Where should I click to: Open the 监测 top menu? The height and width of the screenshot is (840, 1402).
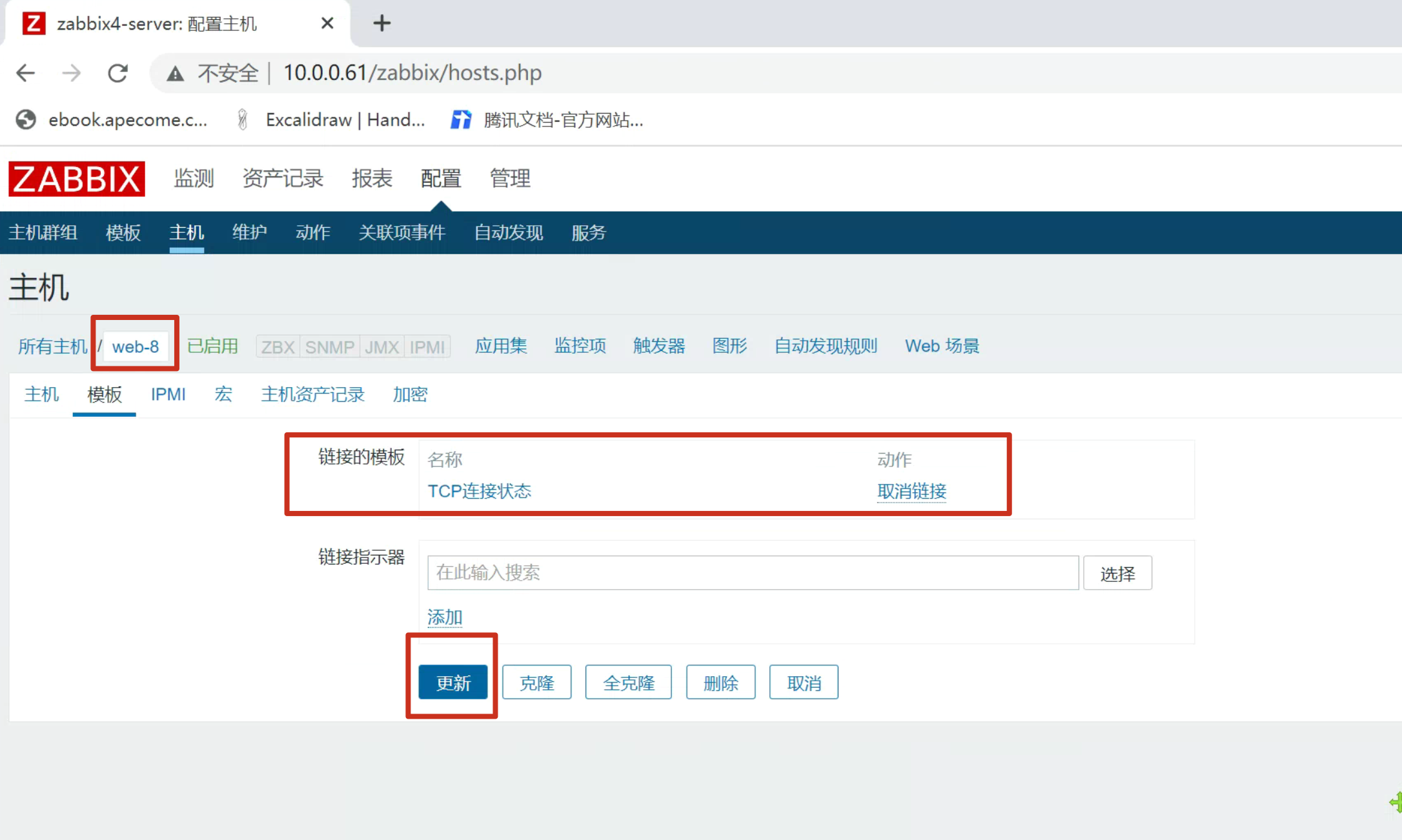(x=194, y=178)
